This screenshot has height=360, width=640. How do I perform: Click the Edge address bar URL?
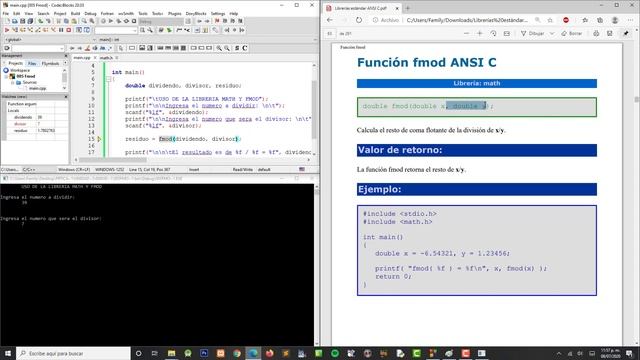click(x=467, y=20)
